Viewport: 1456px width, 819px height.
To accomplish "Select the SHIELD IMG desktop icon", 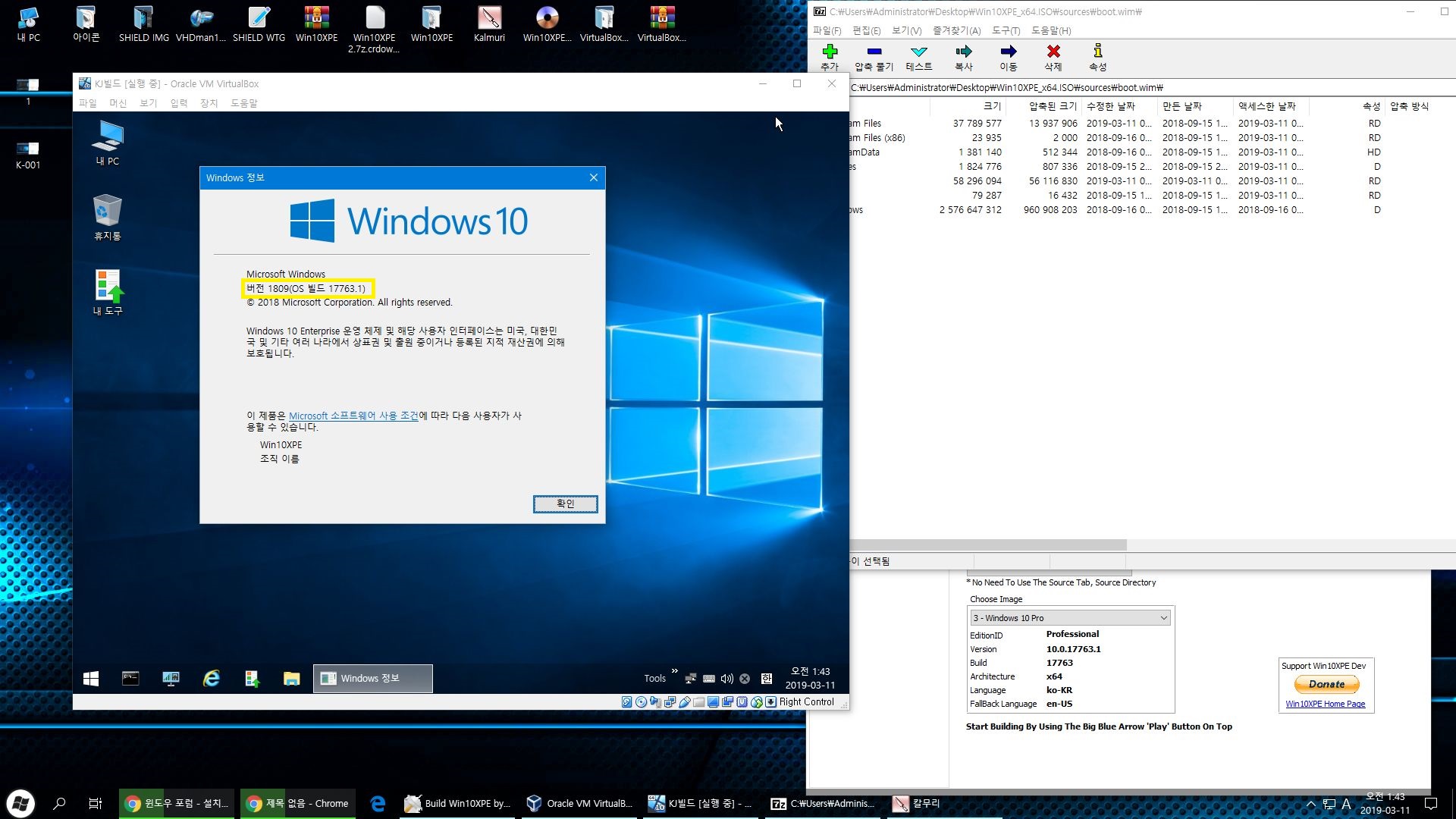I will [x=144, y=24].
